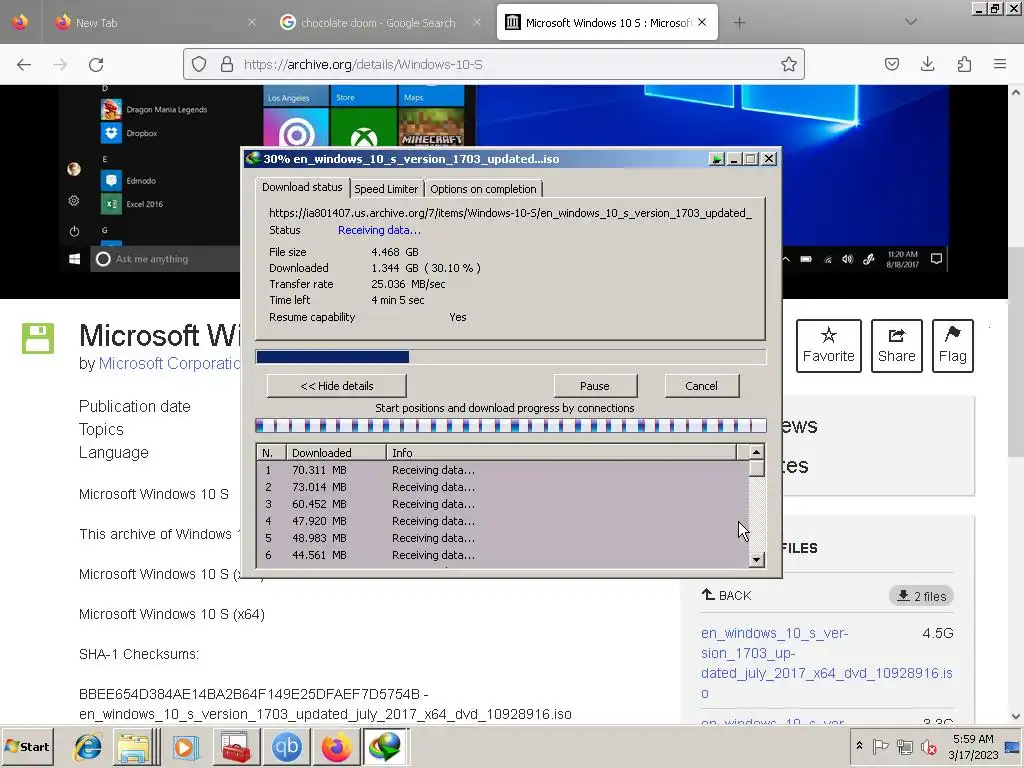The height and width of the screenshot is (768, 1024).
Task: Open a new tab with plus button
Action: click(739, 23)
